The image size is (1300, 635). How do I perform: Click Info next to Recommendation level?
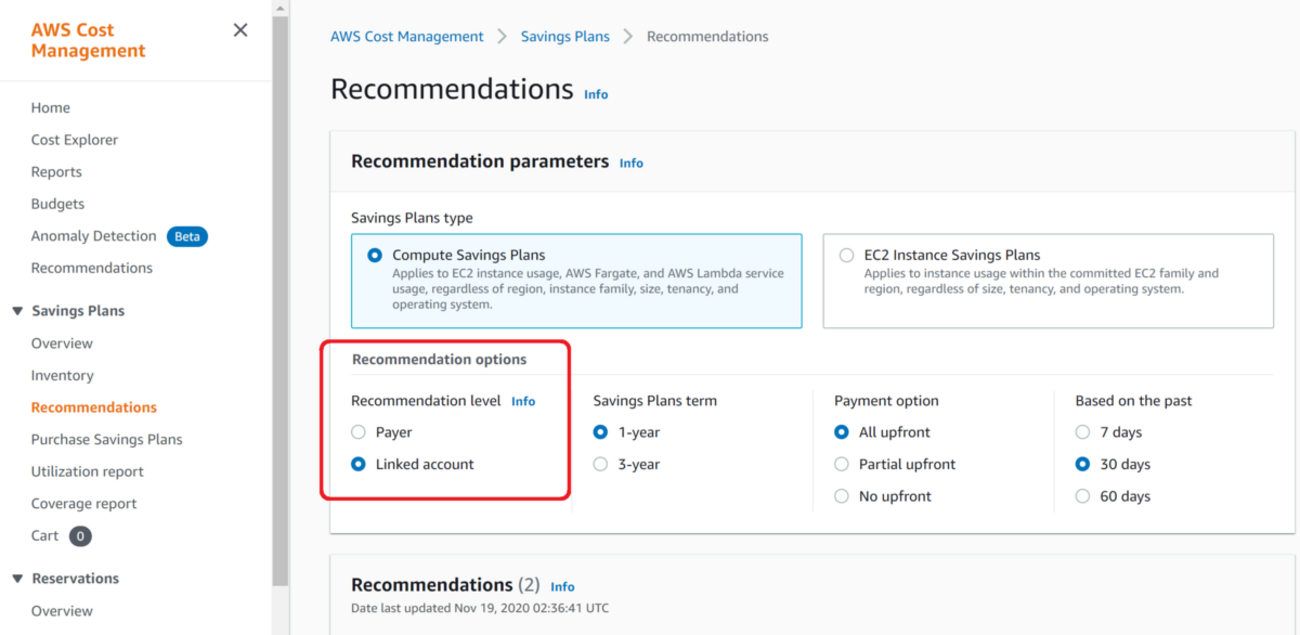pyautogui.click(x=523, y=401)
